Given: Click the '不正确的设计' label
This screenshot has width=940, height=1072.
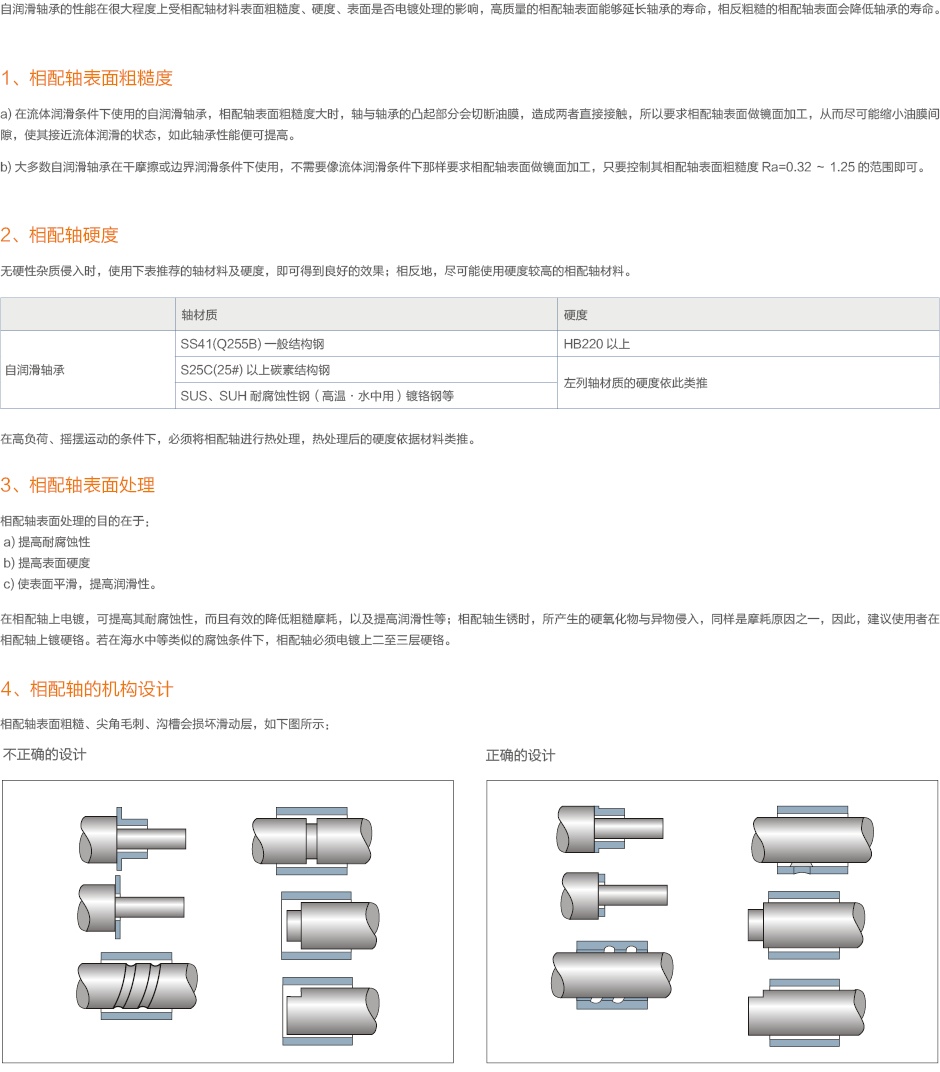Looking at the screenshot, I should pyautogui.click(x=45, y=754).
